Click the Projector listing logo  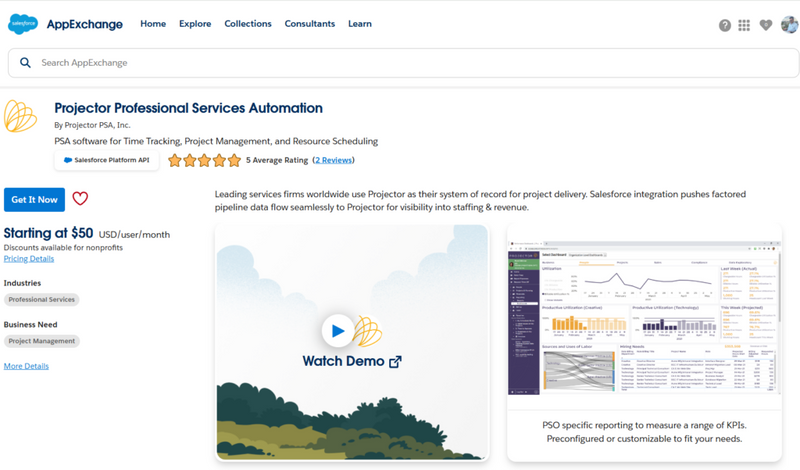(x=20, y=116)
